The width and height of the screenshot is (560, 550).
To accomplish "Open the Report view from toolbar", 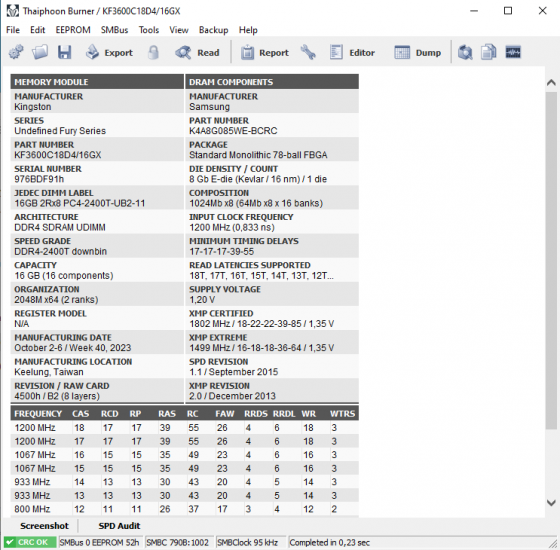I will pyautogui.click(x=265, y=52).
